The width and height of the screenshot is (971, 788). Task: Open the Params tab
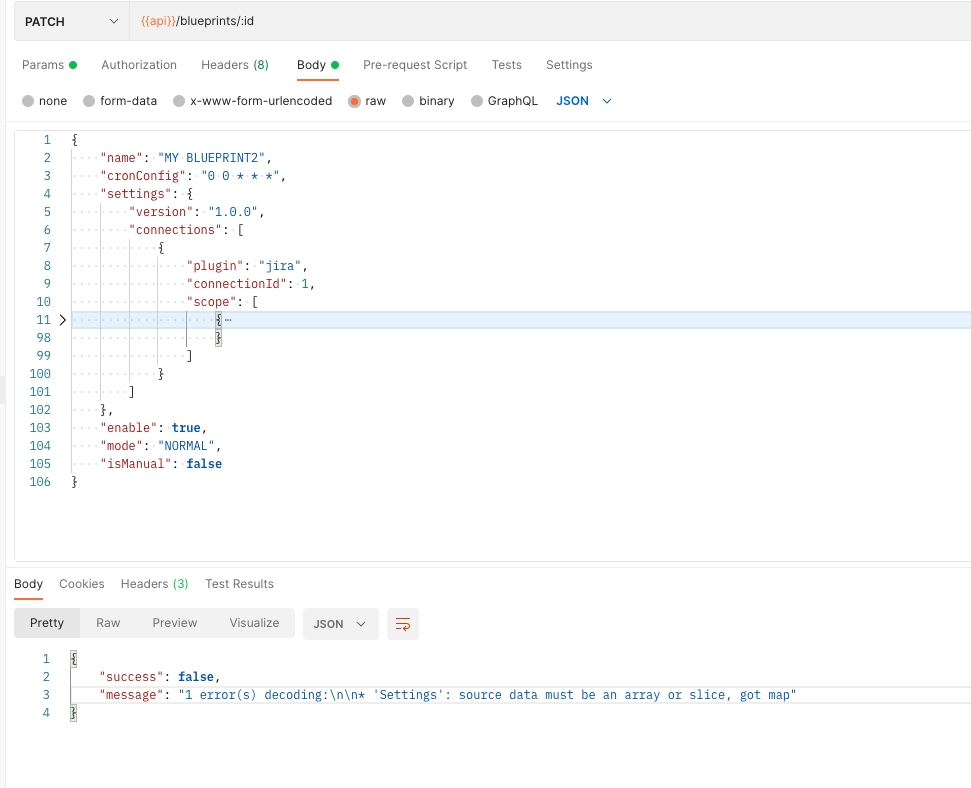(x=49, y=65)
